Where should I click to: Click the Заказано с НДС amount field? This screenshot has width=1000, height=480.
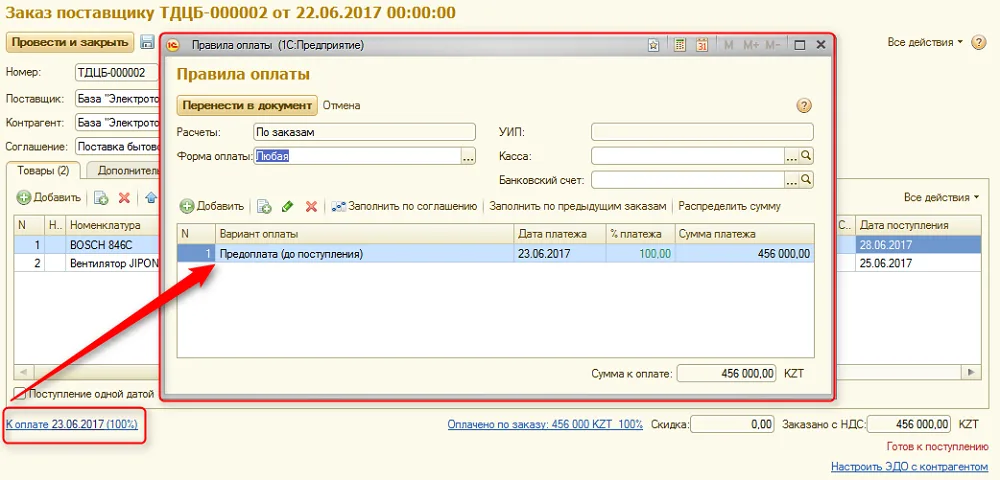click(x=909, y=424)
